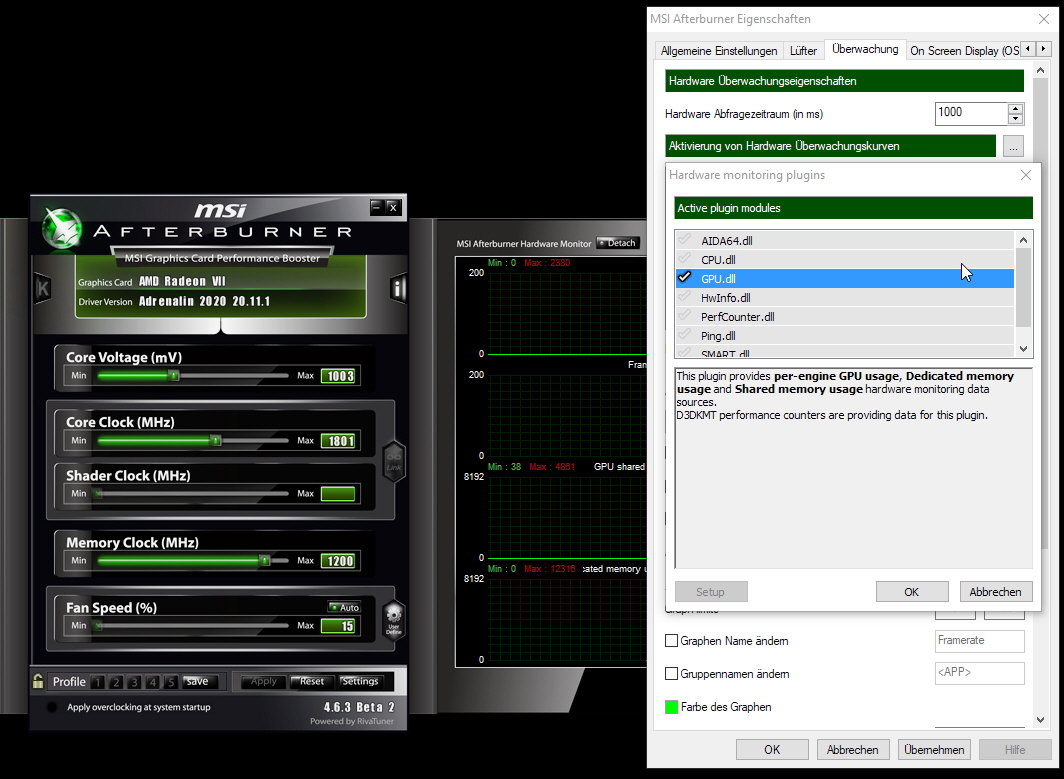Click the Fan Speed slider track
This screenshot has width=1064, height=779.
coord(193,626)
